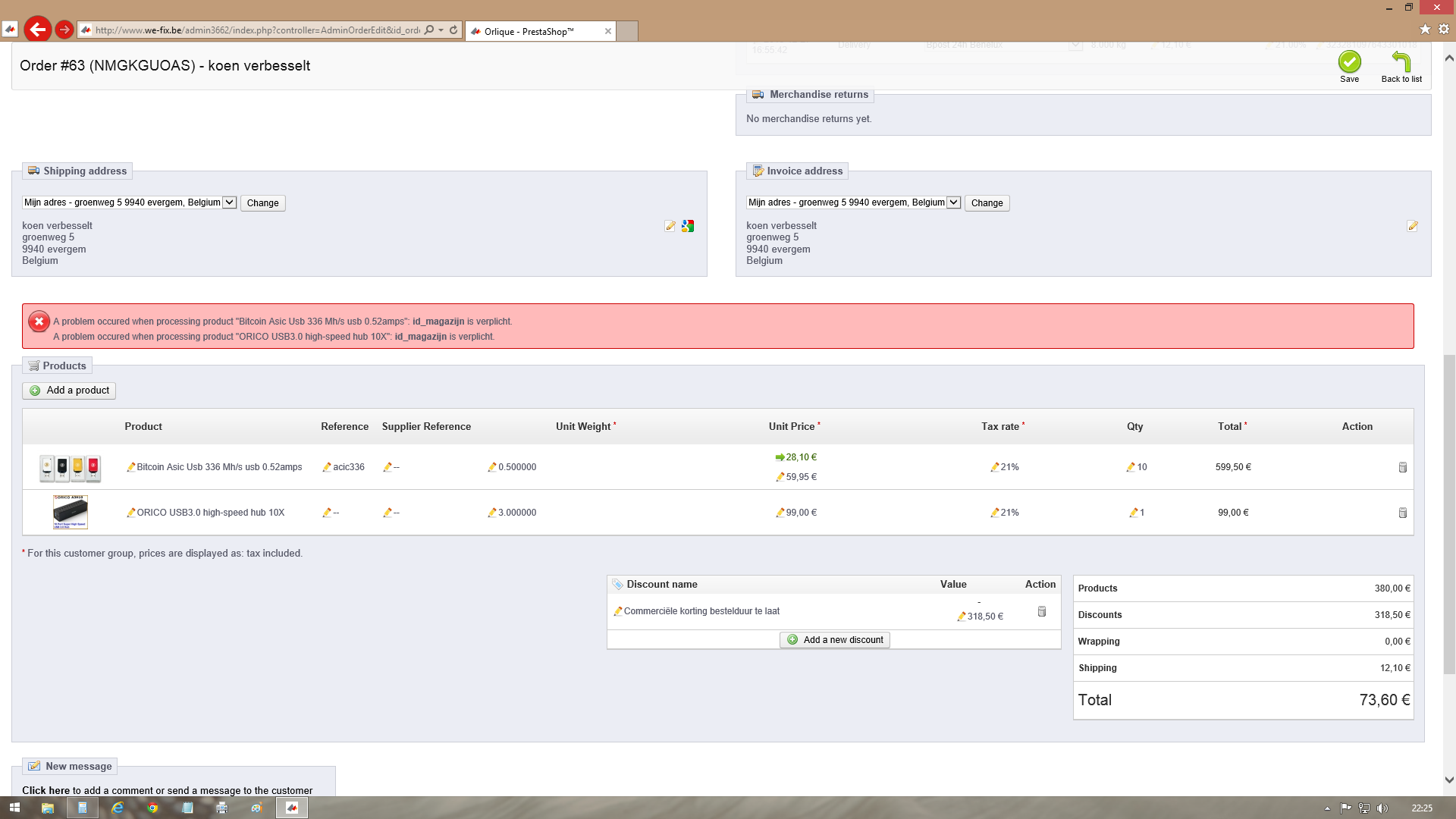Delete the Commerciële korting discount trash icon
The image size is (1456, 819).
click(1042, 611)
